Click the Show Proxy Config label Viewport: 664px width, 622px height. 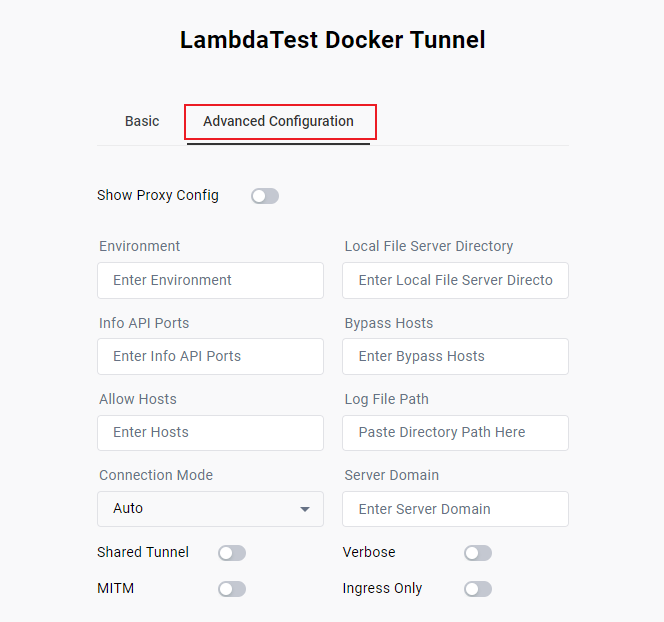[x=158, y=195]
